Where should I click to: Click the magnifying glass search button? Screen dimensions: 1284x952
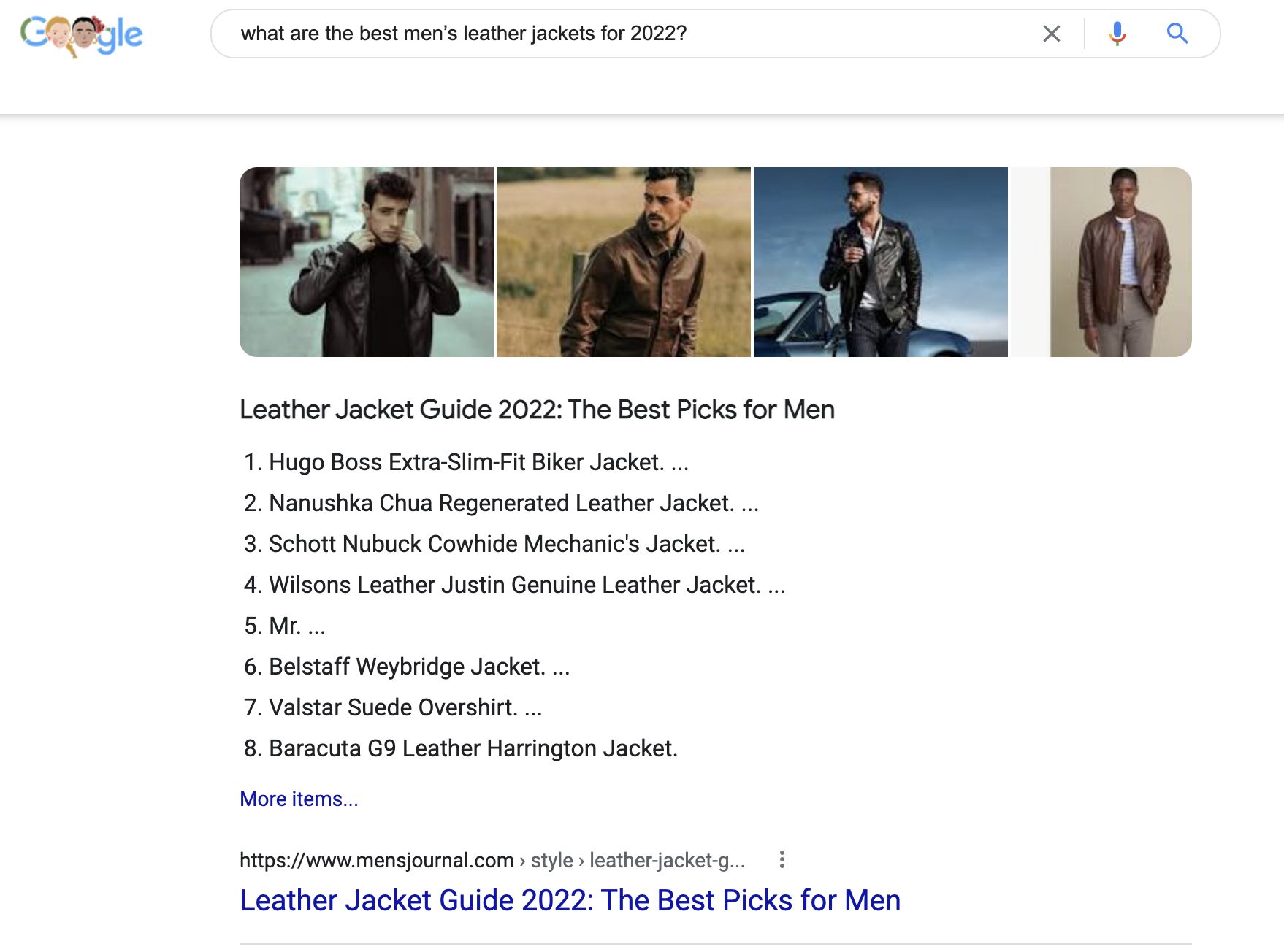[x=1177, y=34]
